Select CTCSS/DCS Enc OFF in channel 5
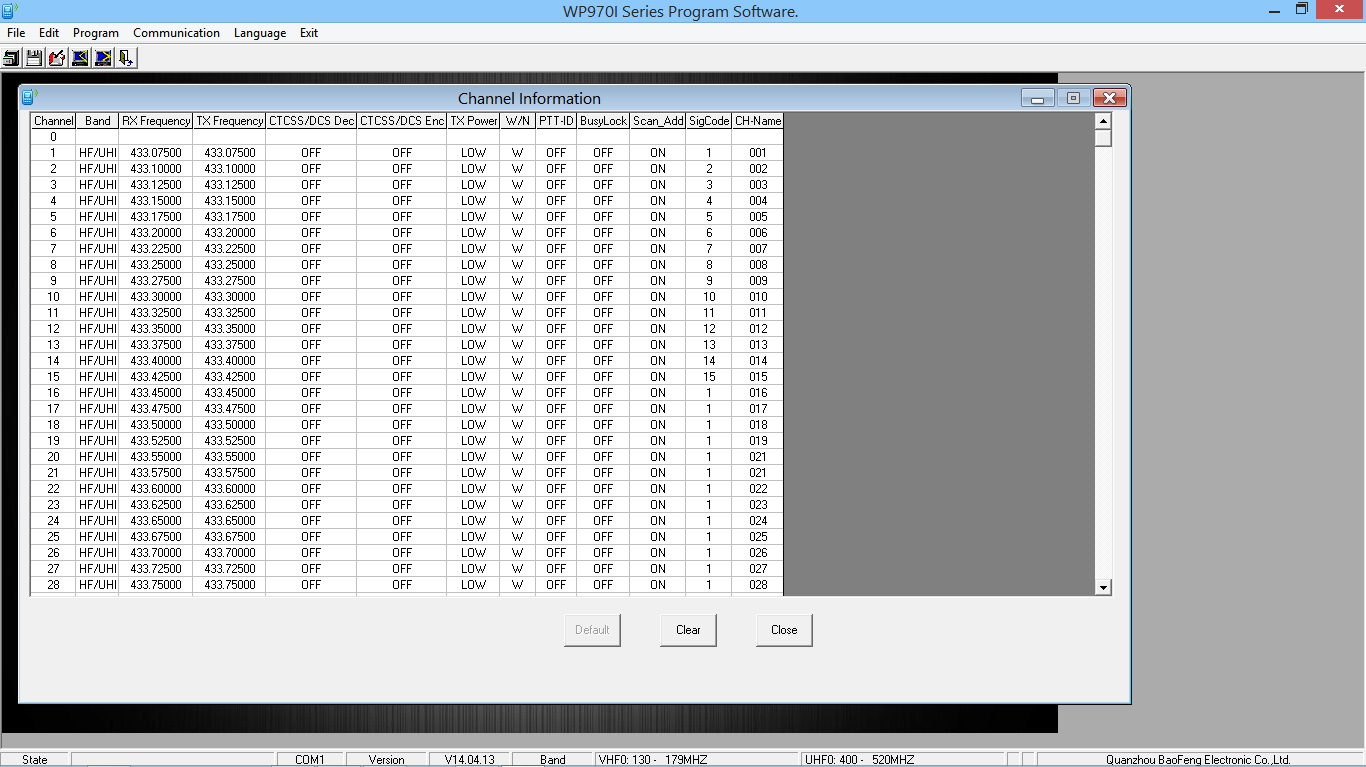The width and height of the screenshot is (1366, 767). click(402, 217)
